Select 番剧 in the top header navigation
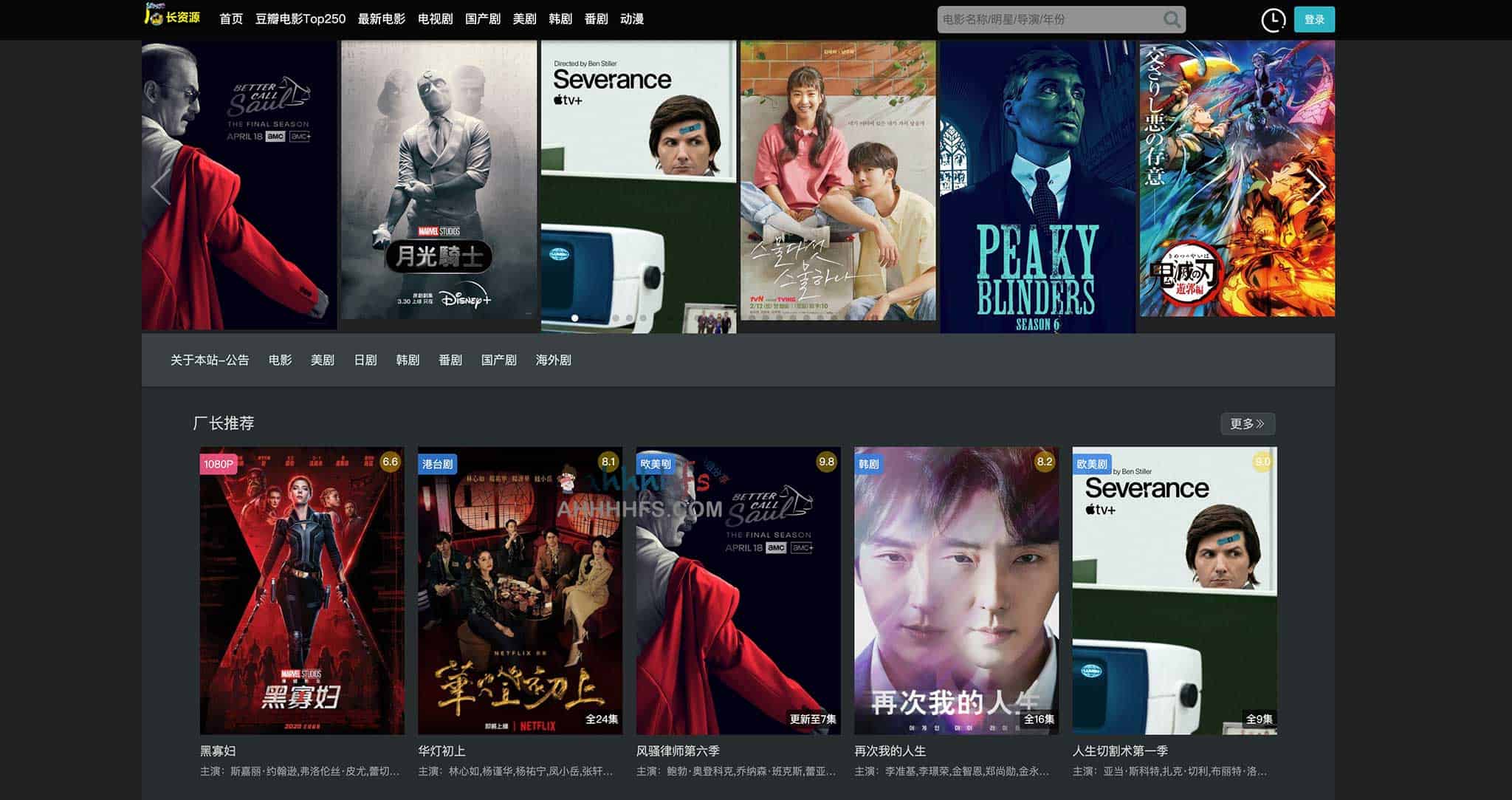 point(597,19)
